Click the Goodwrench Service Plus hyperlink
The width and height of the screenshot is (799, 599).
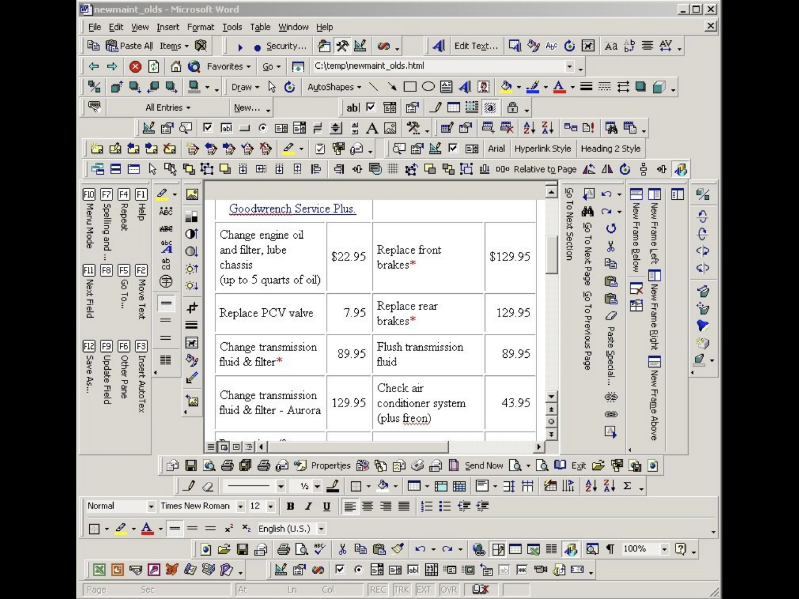[x=292, y=209]
